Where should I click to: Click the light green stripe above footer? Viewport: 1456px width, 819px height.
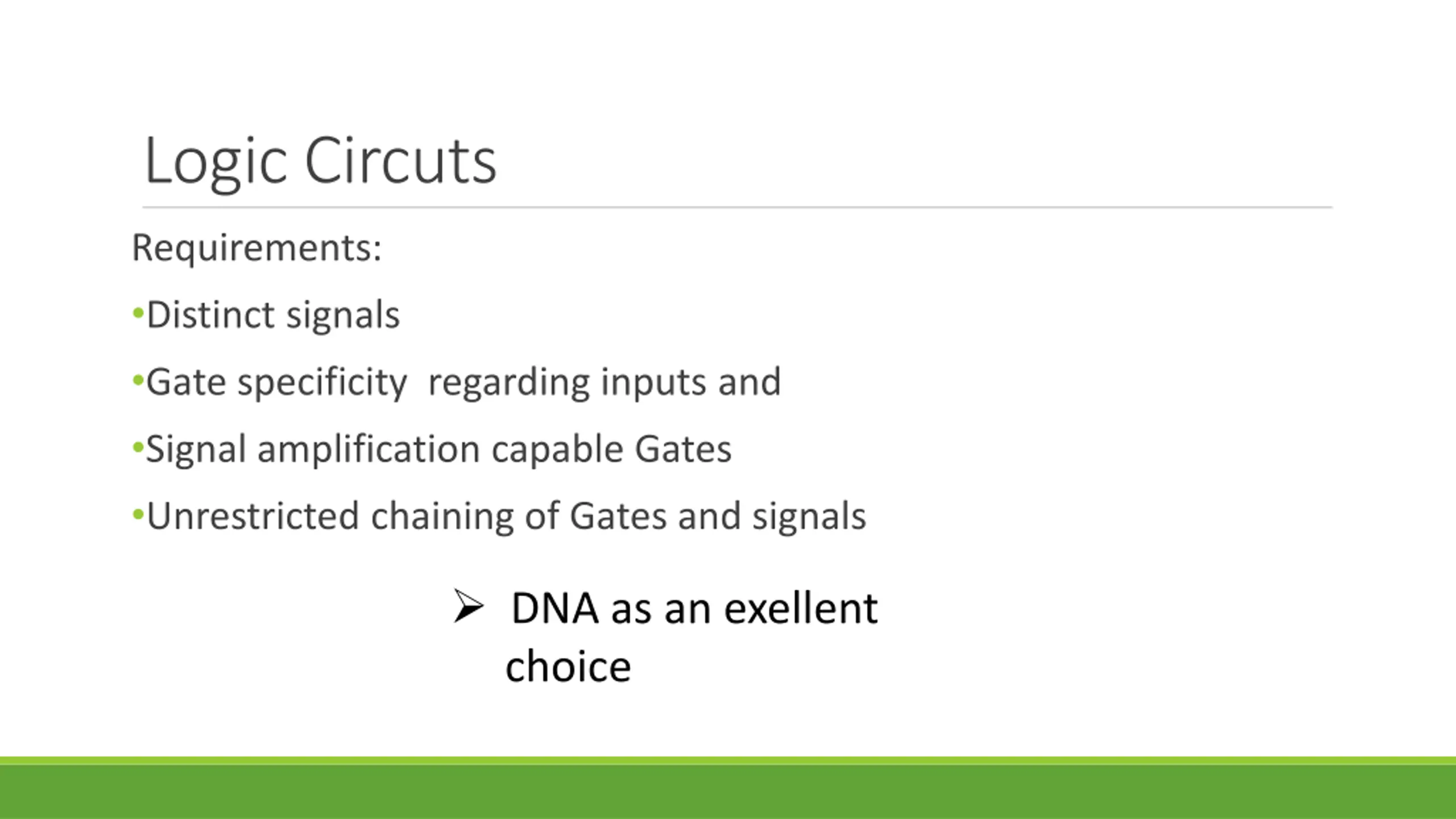click(x=728, y=760)
